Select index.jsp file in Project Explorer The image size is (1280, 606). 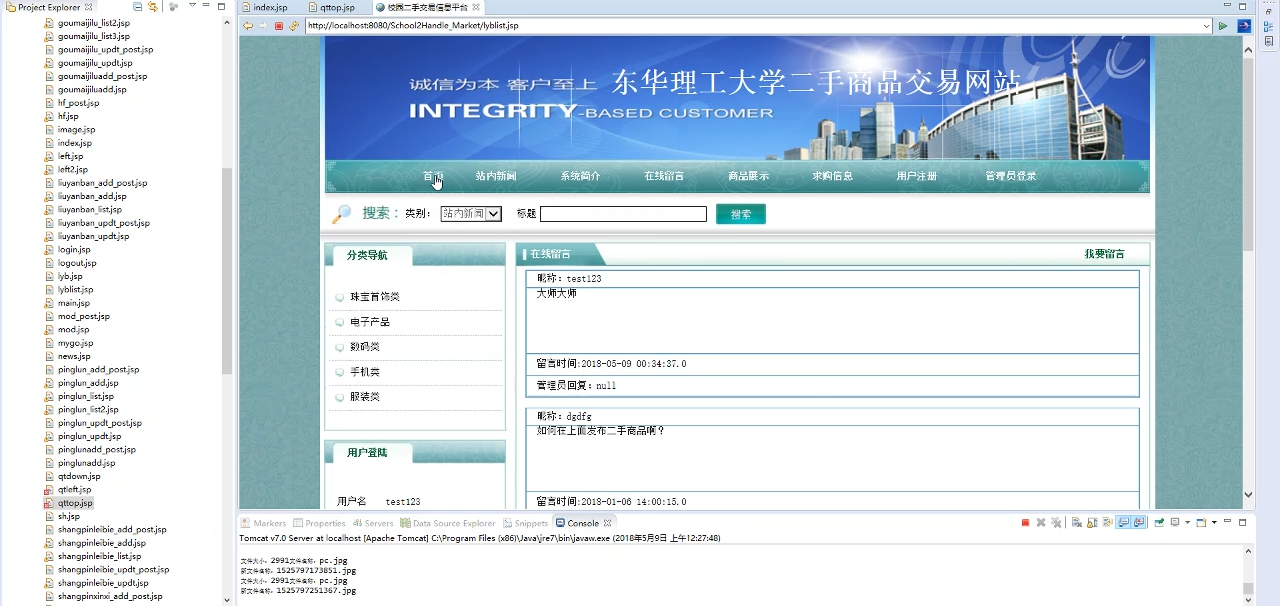(x=75, y=143)
